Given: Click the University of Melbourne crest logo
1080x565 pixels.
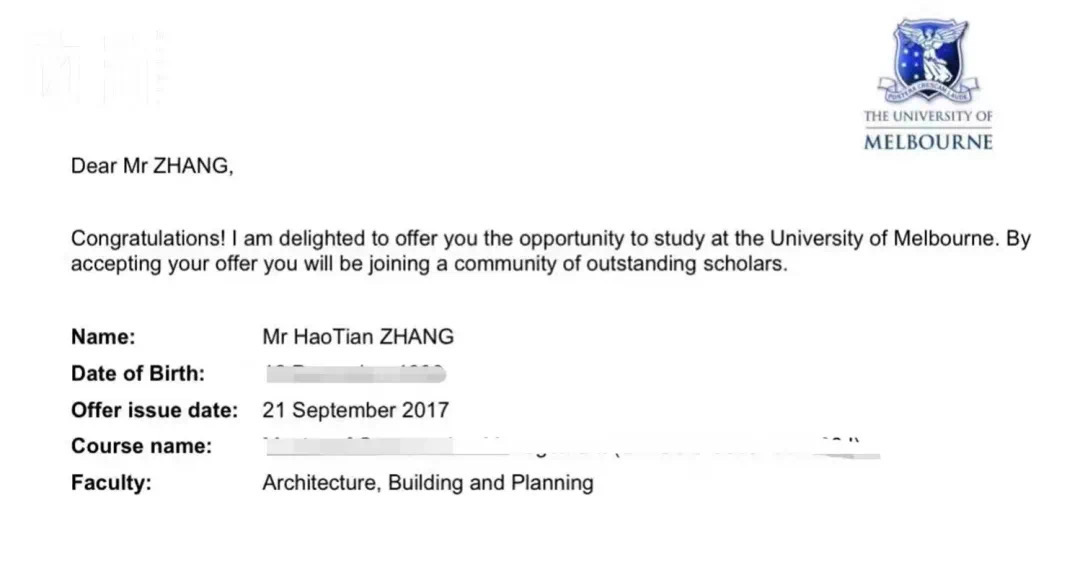Looking at the screenshot, I should coord(928,60).
